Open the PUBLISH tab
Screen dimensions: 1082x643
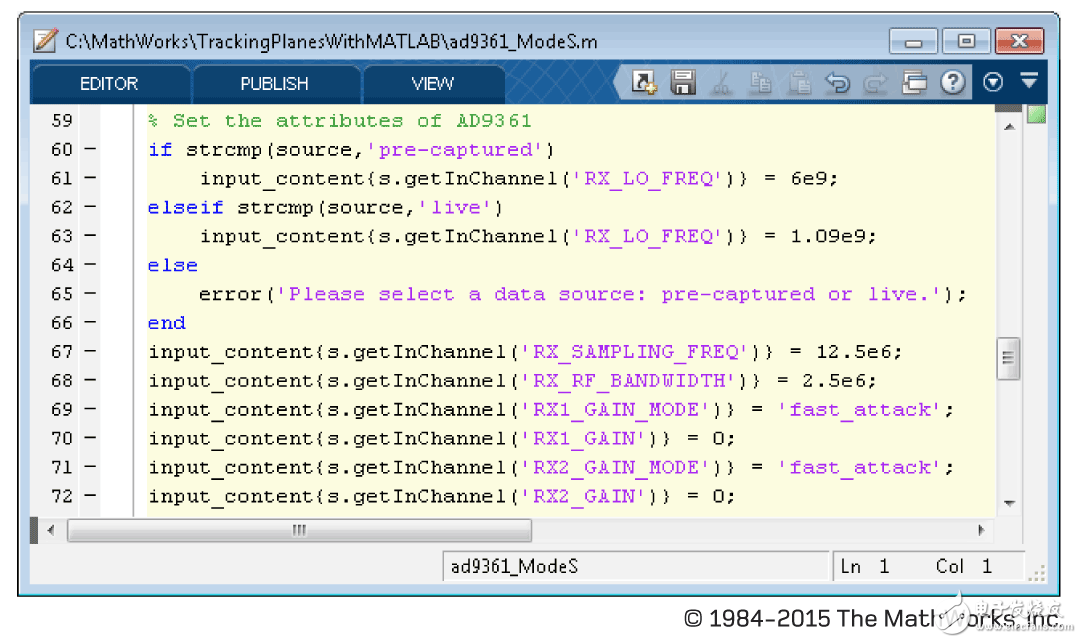pyautogui.click(x=274, y=84)
